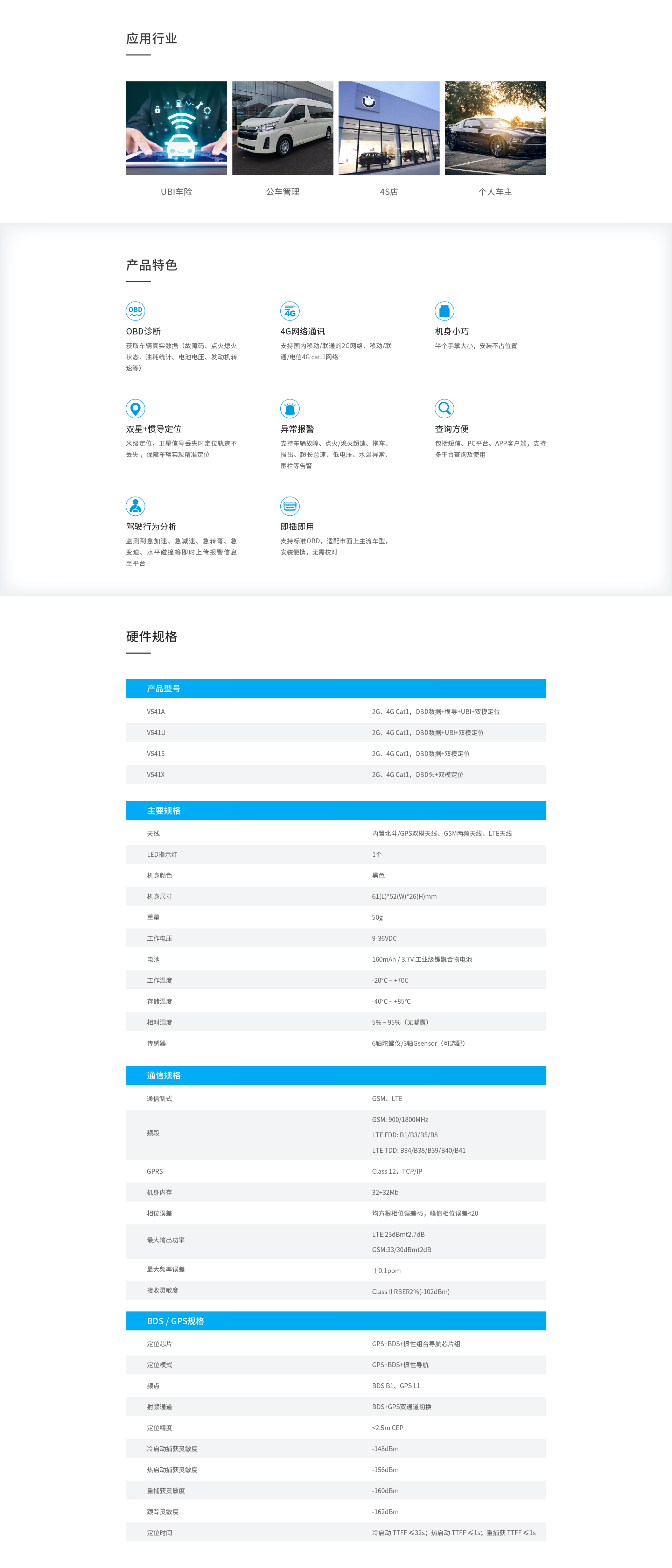Click the 产品特色 section heading
Screen dimensions: 672x1568
tap(152, 265)
